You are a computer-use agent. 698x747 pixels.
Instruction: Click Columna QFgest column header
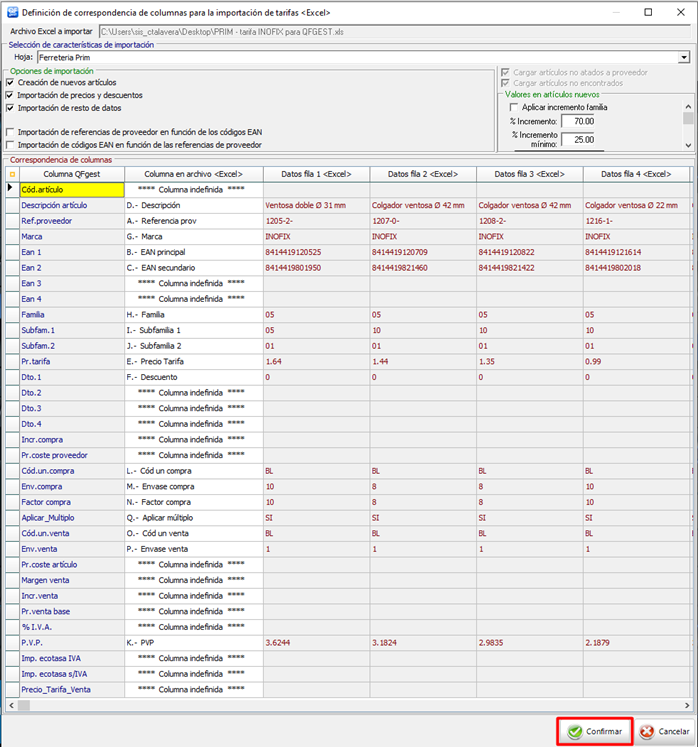(72, 174)
